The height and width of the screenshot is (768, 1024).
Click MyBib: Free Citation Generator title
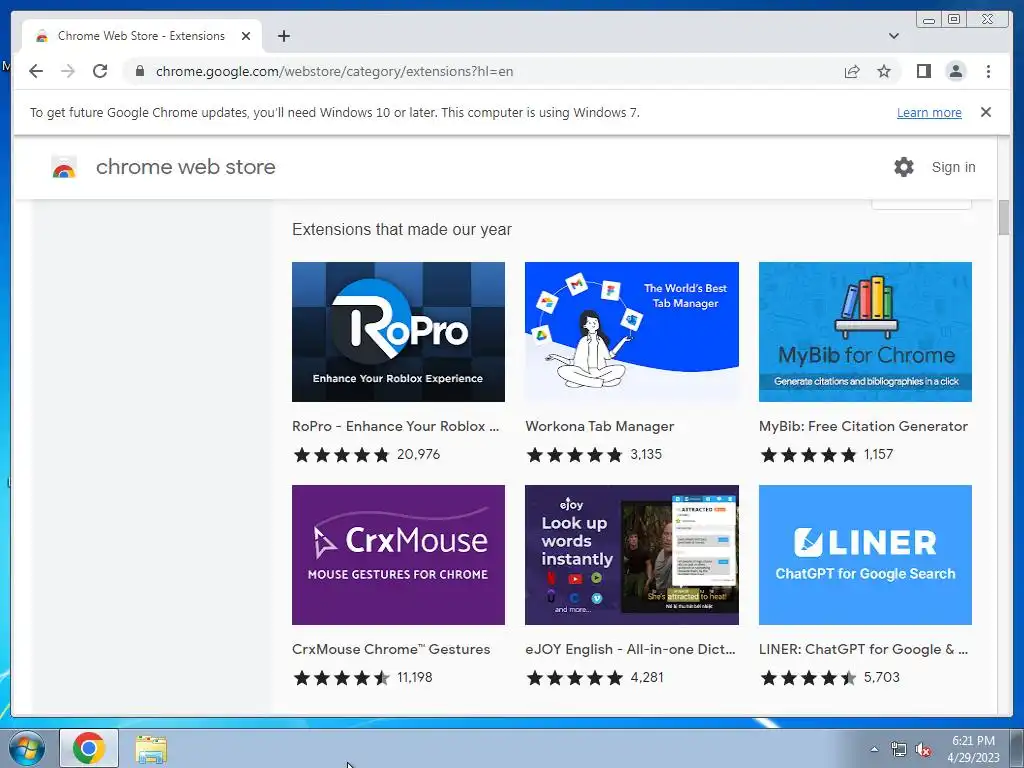[x=863, y=426]
